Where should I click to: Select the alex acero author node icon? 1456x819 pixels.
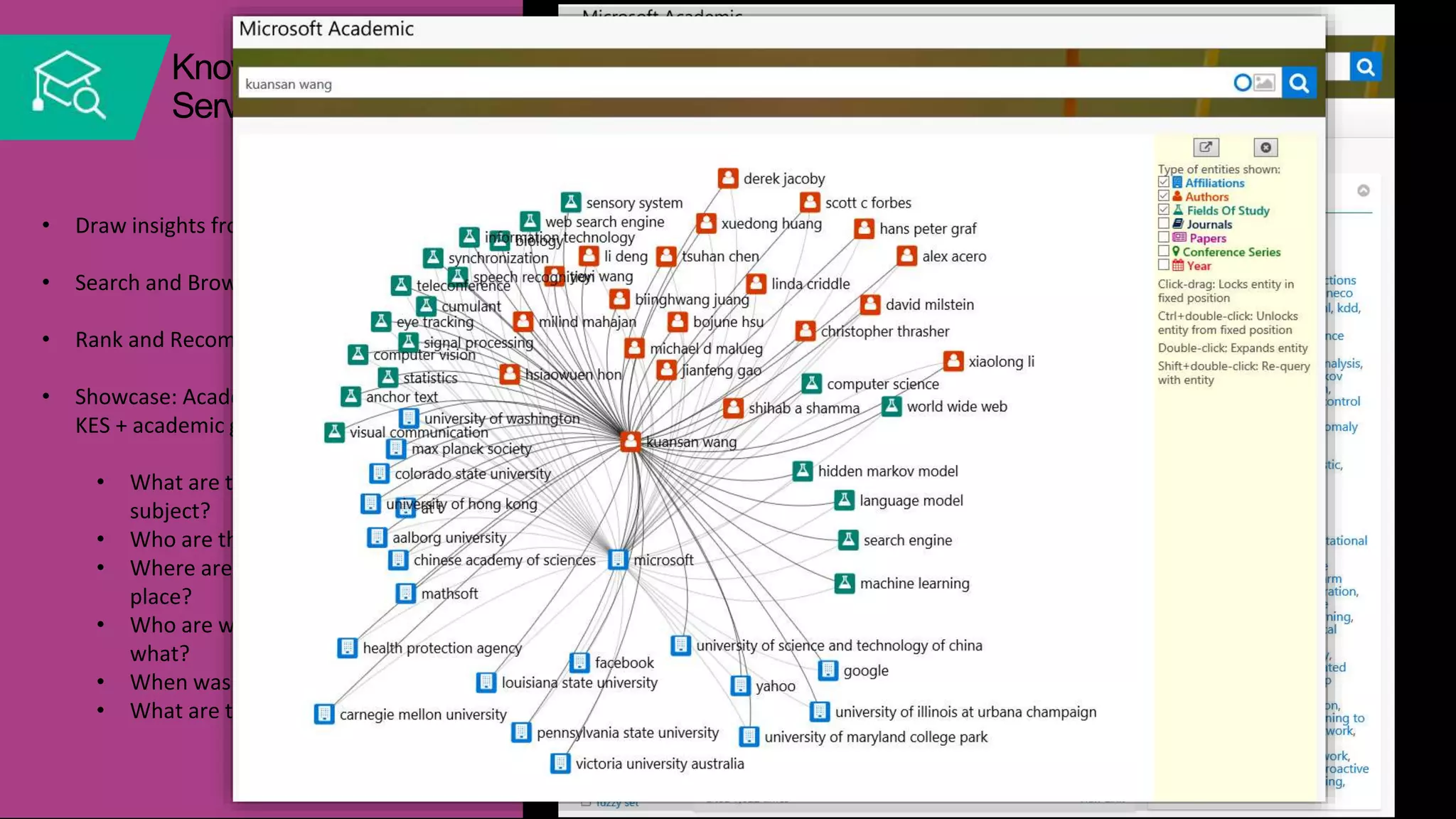906,255
